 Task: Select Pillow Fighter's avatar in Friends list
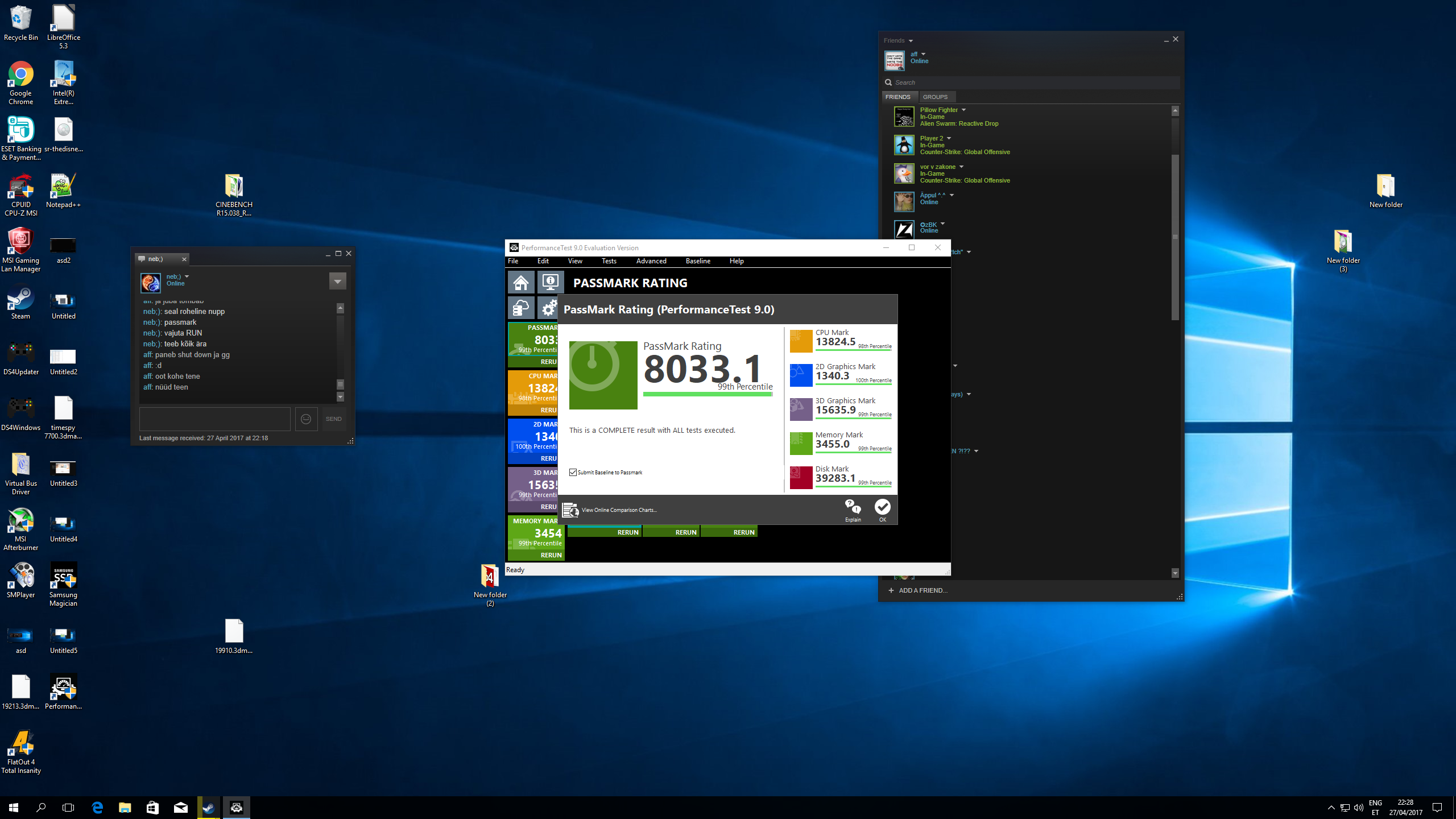click(904, 117)
